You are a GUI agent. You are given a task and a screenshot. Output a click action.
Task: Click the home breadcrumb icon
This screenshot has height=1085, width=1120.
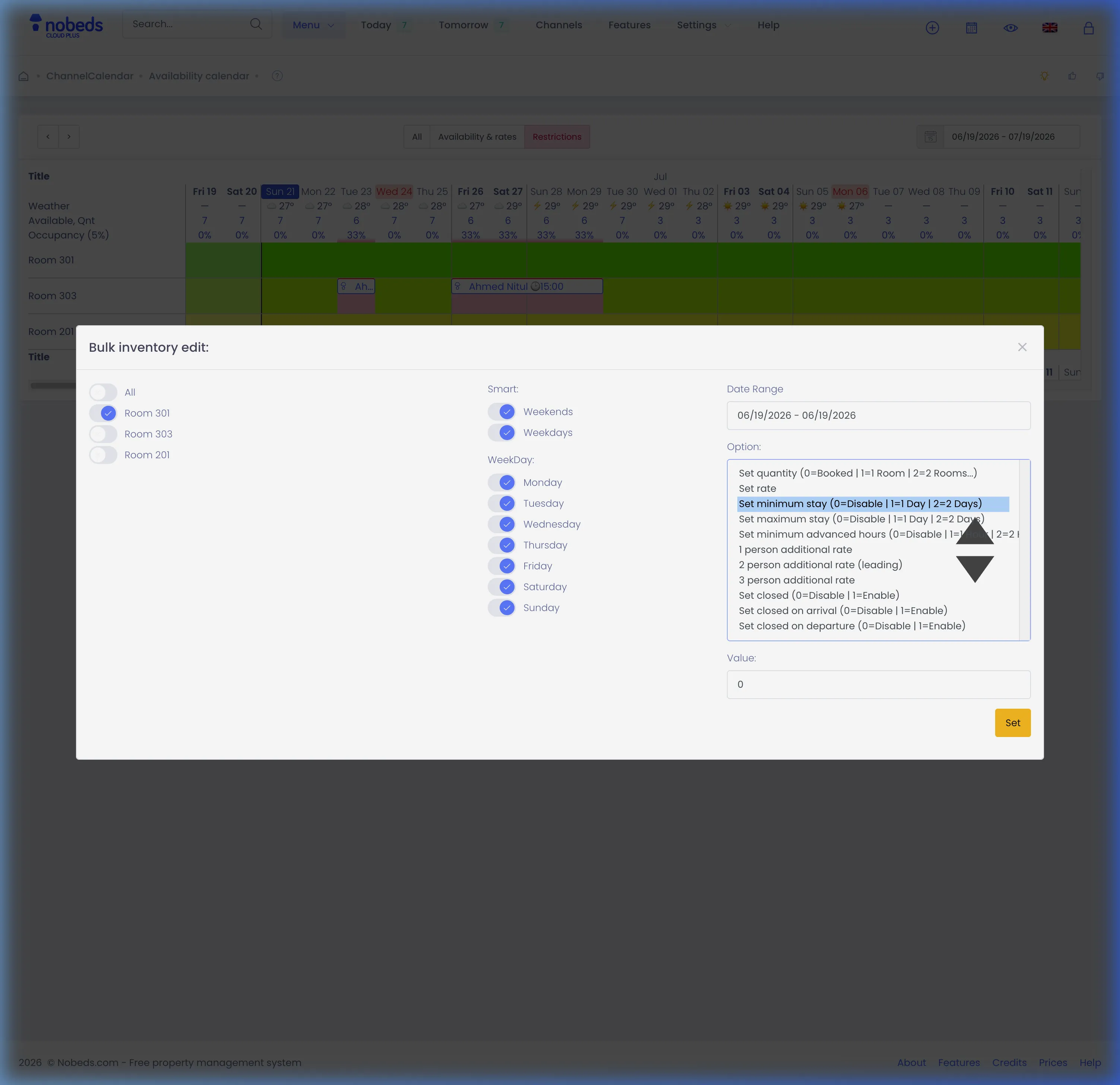click(23, 76)
